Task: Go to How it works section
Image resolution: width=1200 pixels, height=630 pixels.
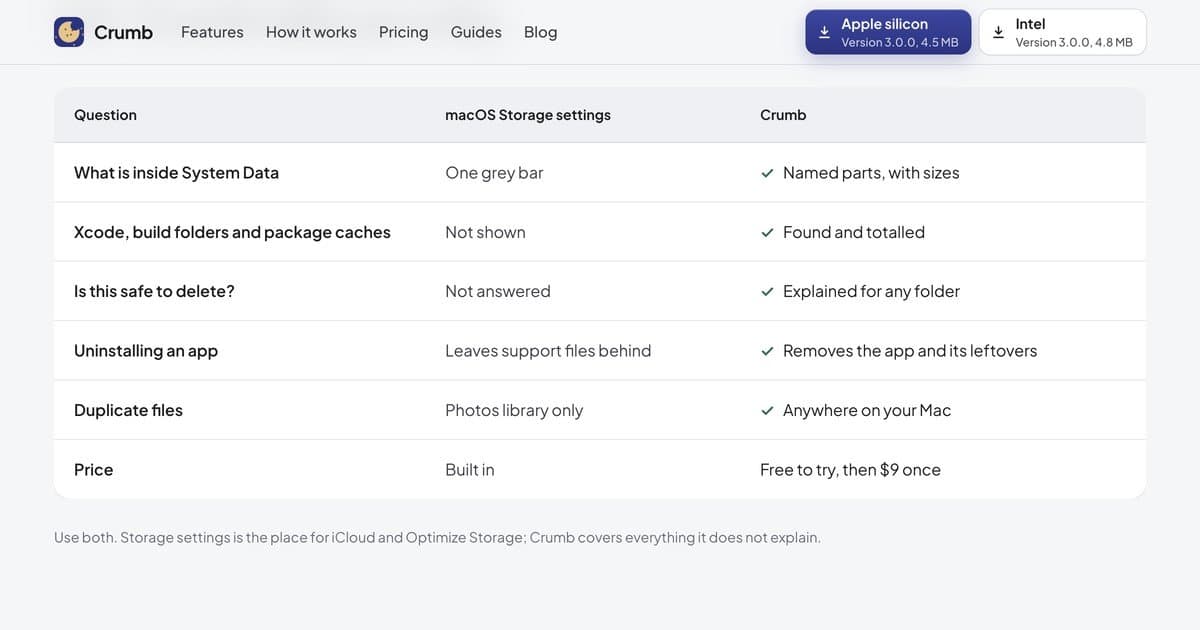Action: pos(311,32)
